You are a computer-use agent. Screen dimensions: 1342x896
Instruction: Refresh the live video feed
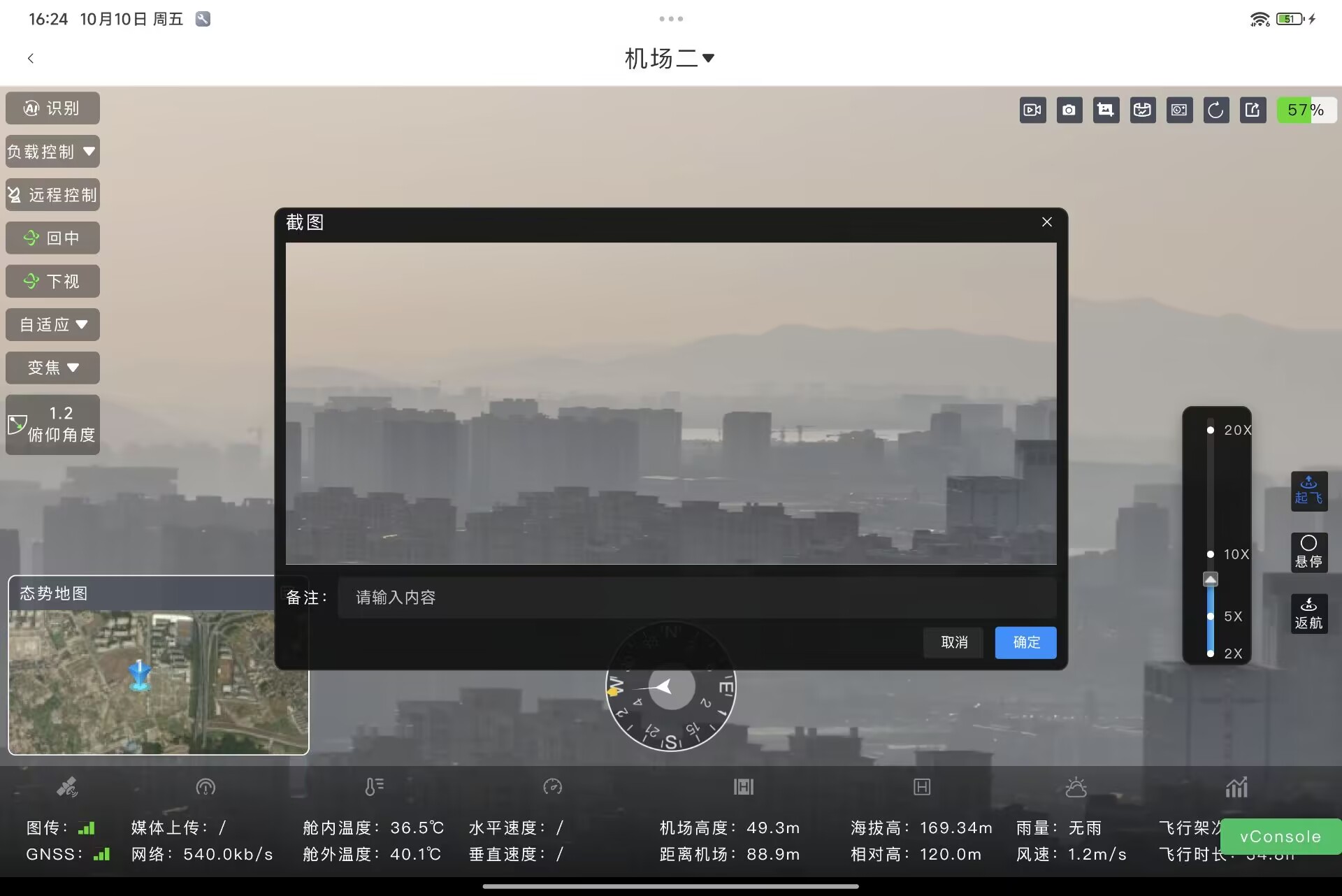1216,110
